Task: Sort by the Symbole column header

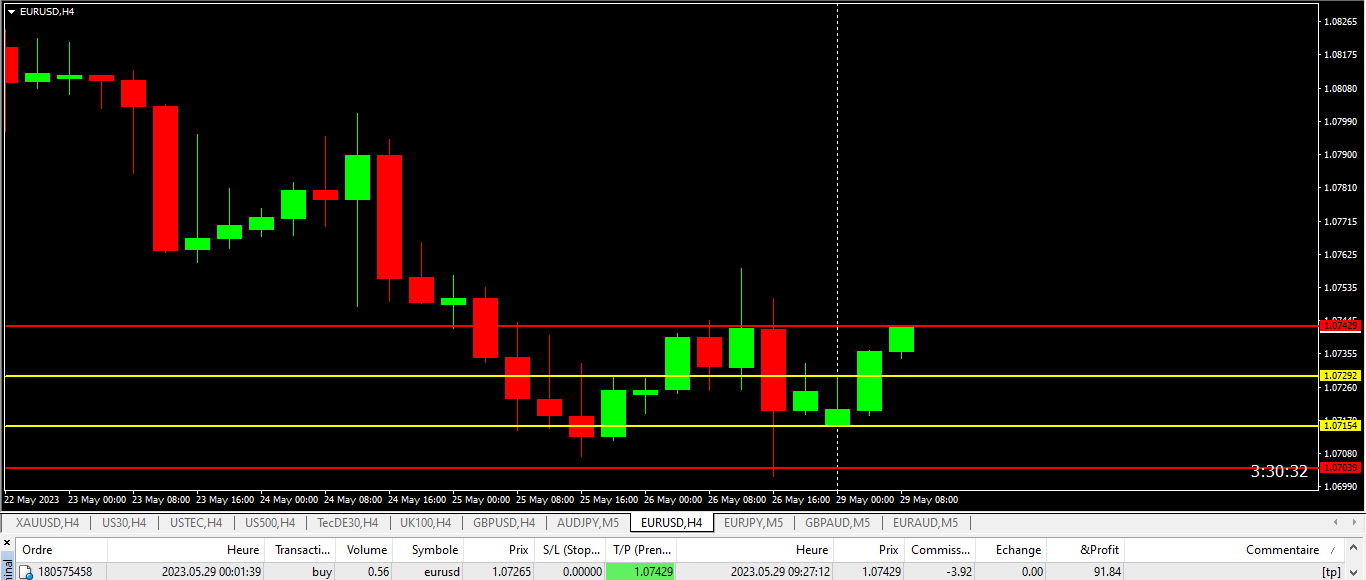Action: click(x=429, y=550)
